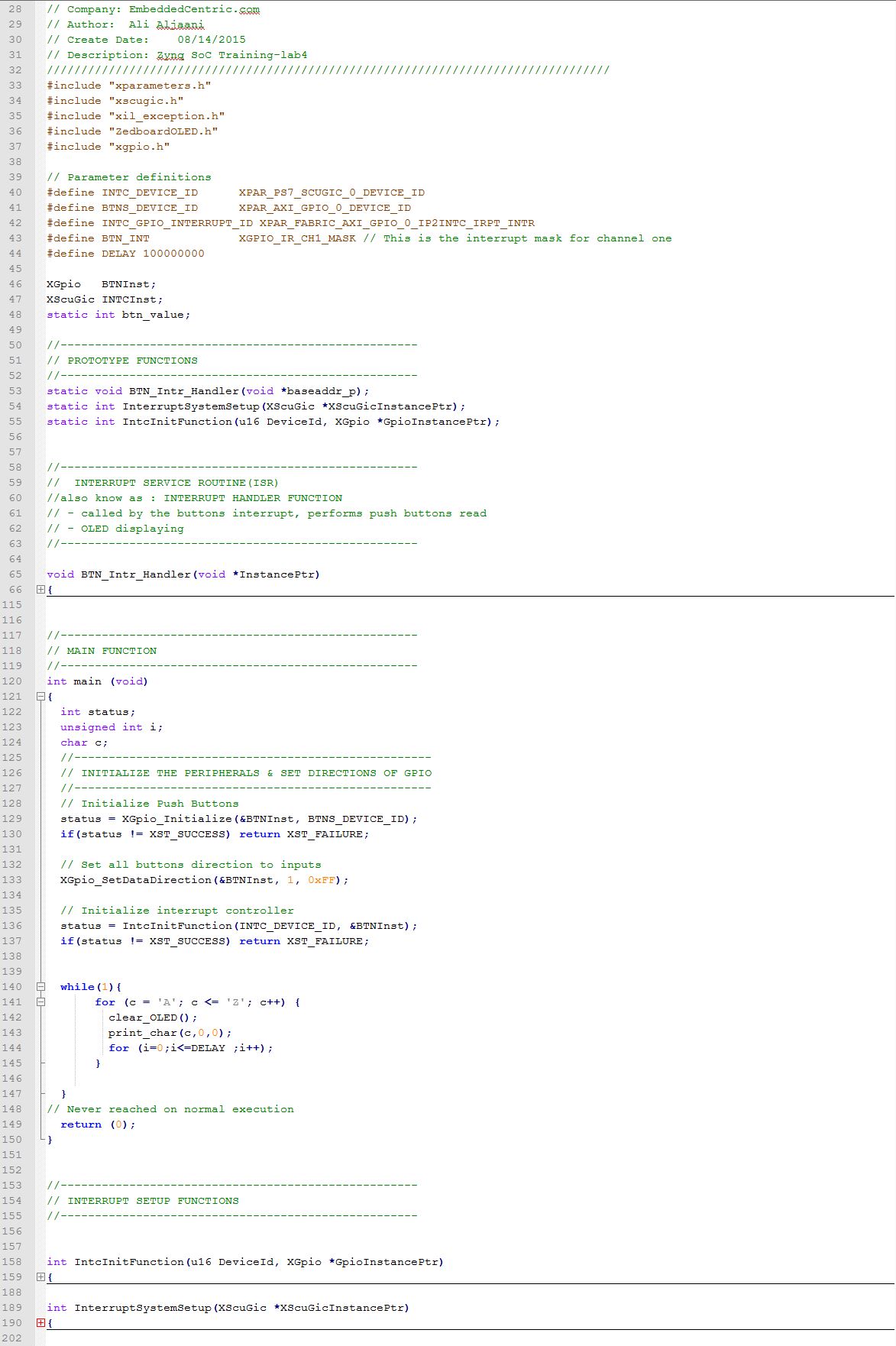
Task: Click the unsigned int i; declaration
Action: (x=112, y=727)
